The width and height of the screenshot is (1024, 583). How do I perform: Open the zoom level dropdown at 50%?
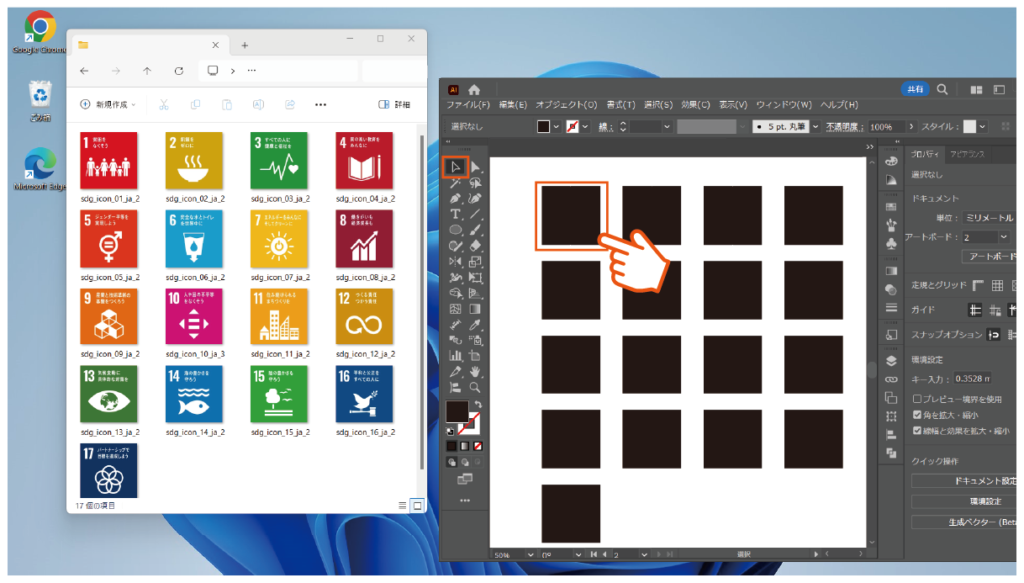pyautogui.click(x=530, y=555)
